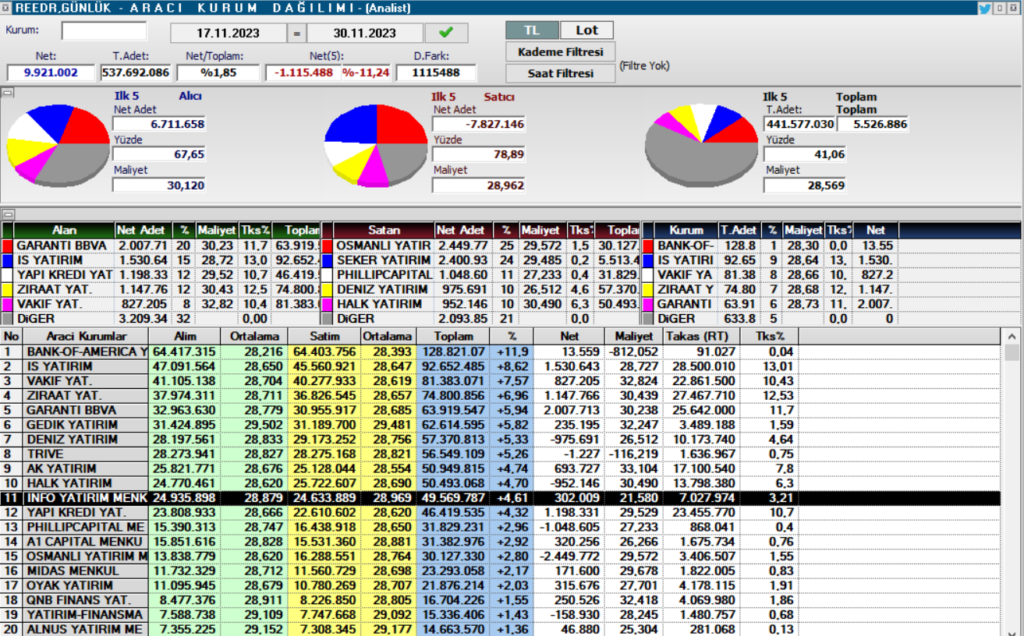The height and width of the screenshot is (636, 1024).
Task: Collapse the Alan/Satan tables panel via minus icon
Action: [7, 215]
